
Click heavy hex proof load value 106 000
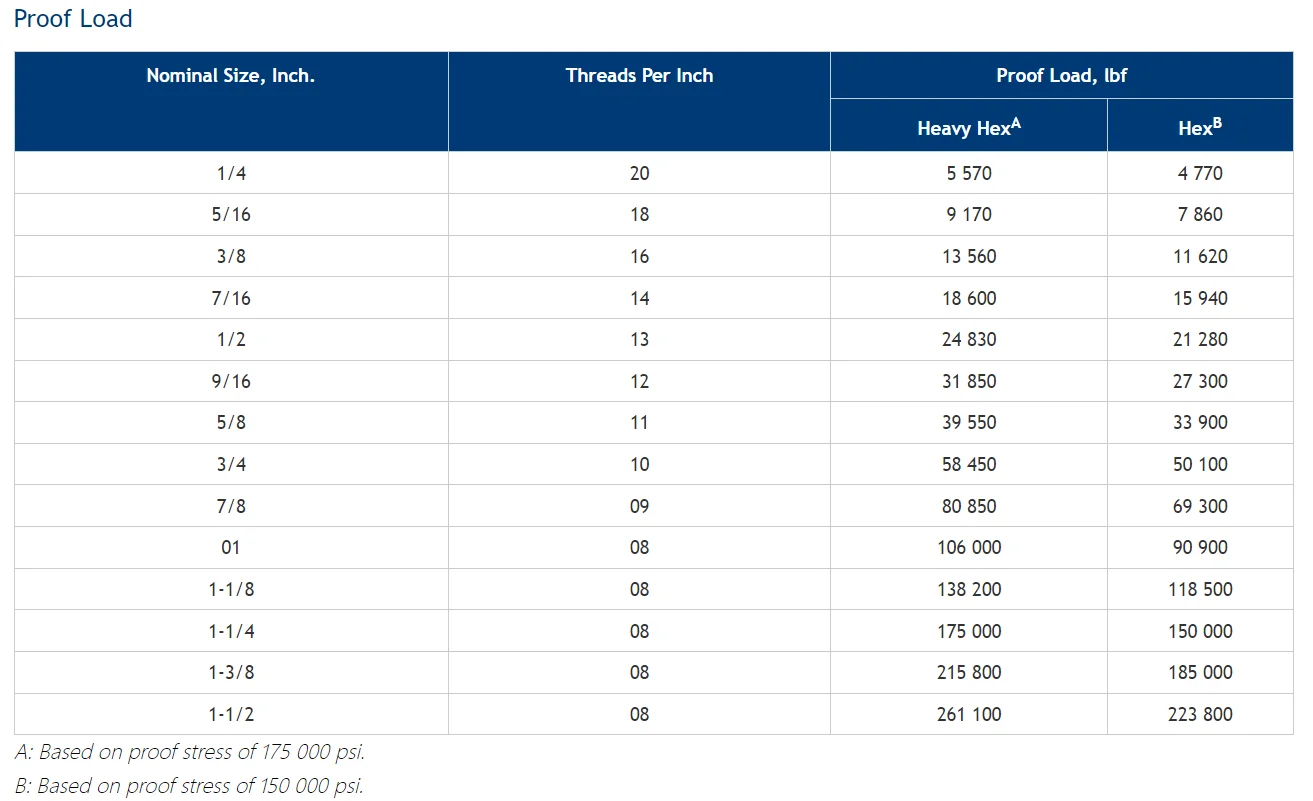tap(969, 547)
